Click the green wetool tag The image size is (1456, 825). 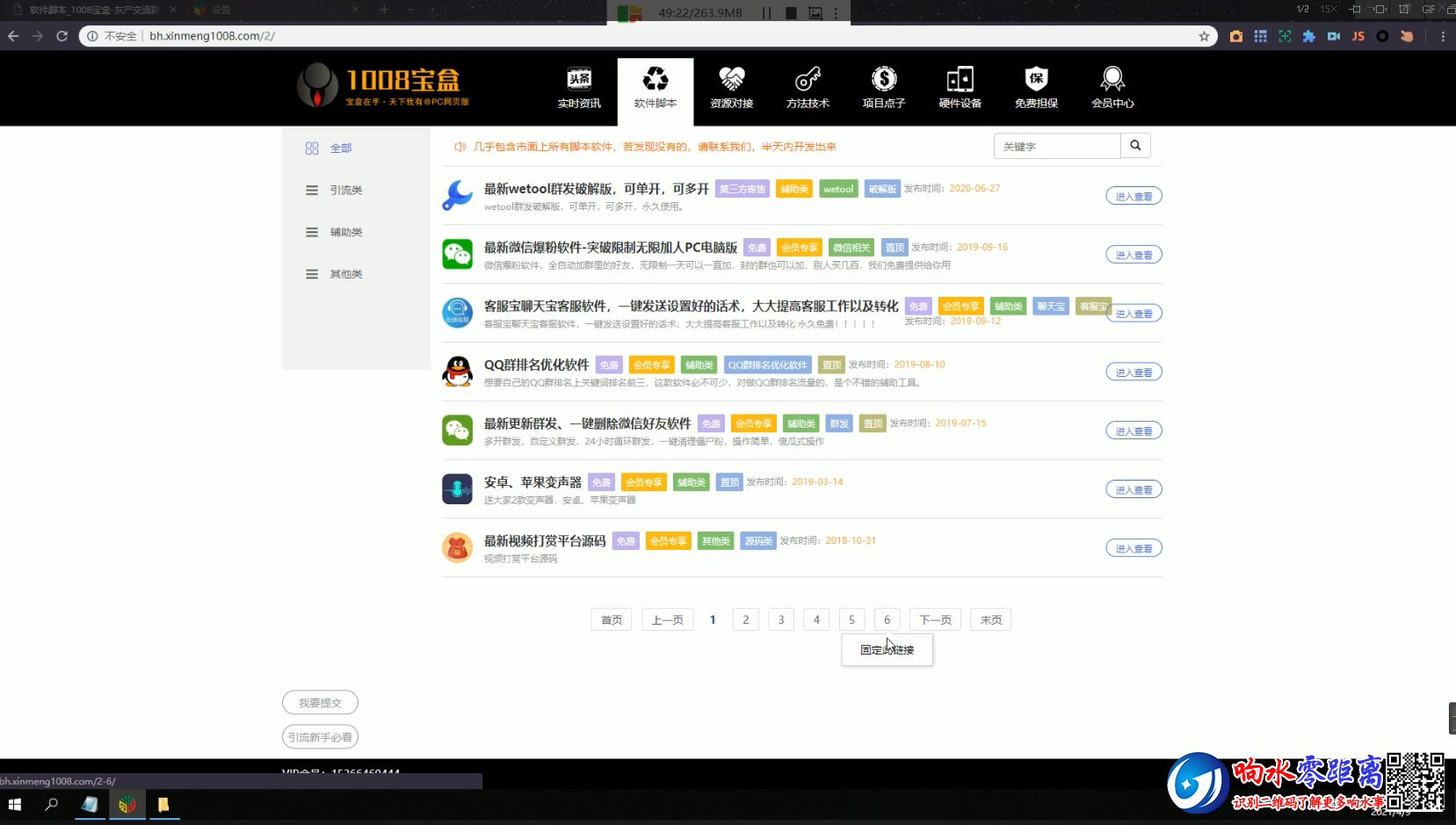coord(838,189)
